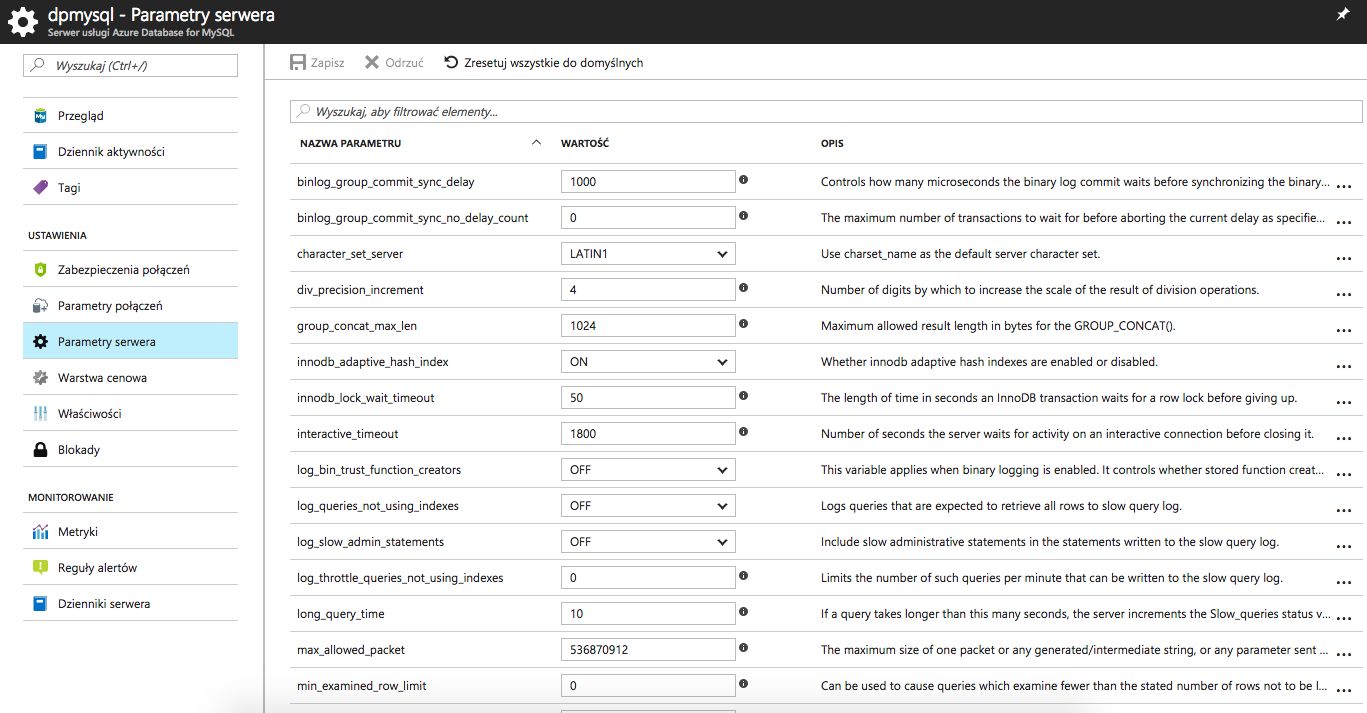Click the Zapisz save icon in the toolbar
This screenshot has height=713, width=1367.
[298, 62]
